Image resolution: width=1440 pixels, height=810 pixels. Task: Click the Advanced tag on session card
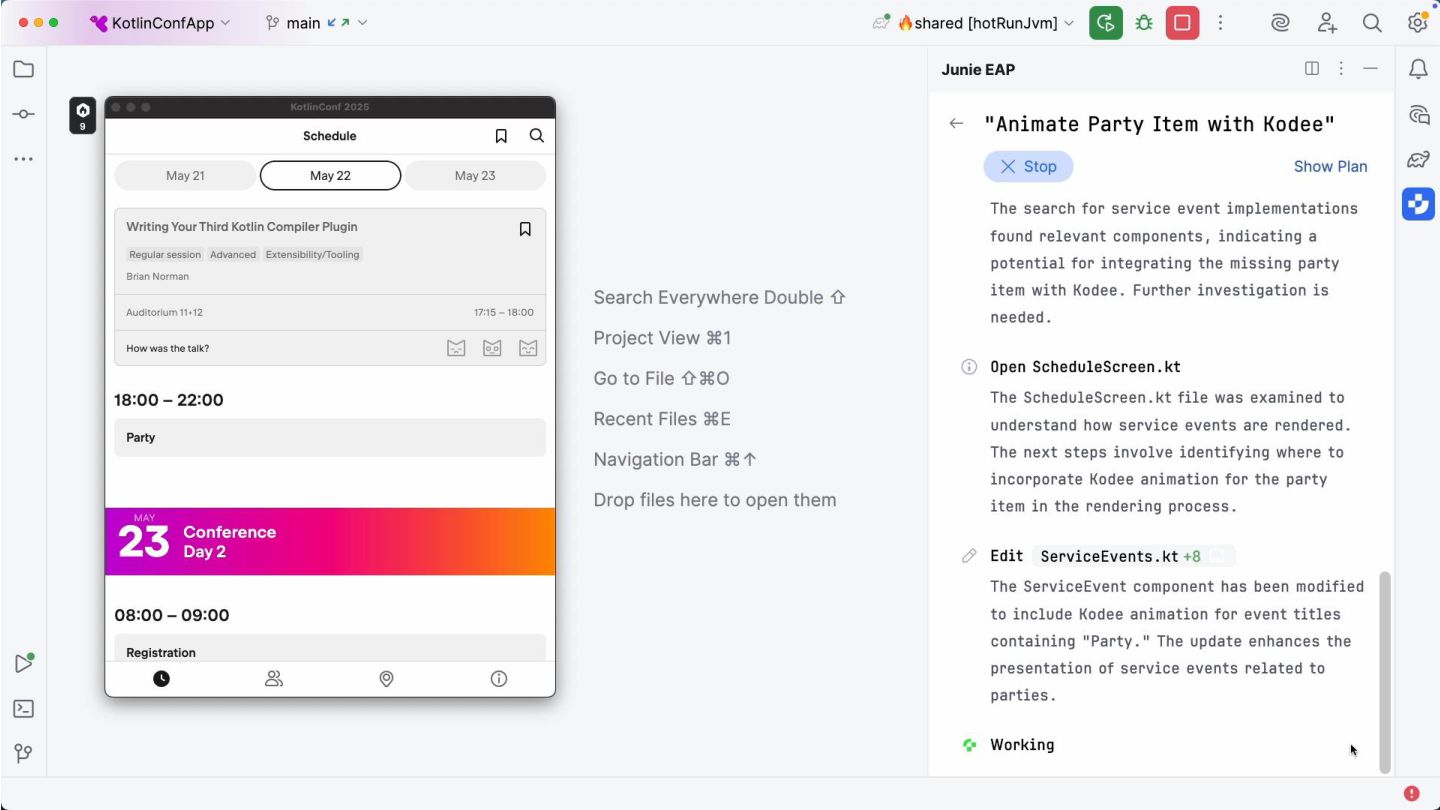tap(233, 255)
